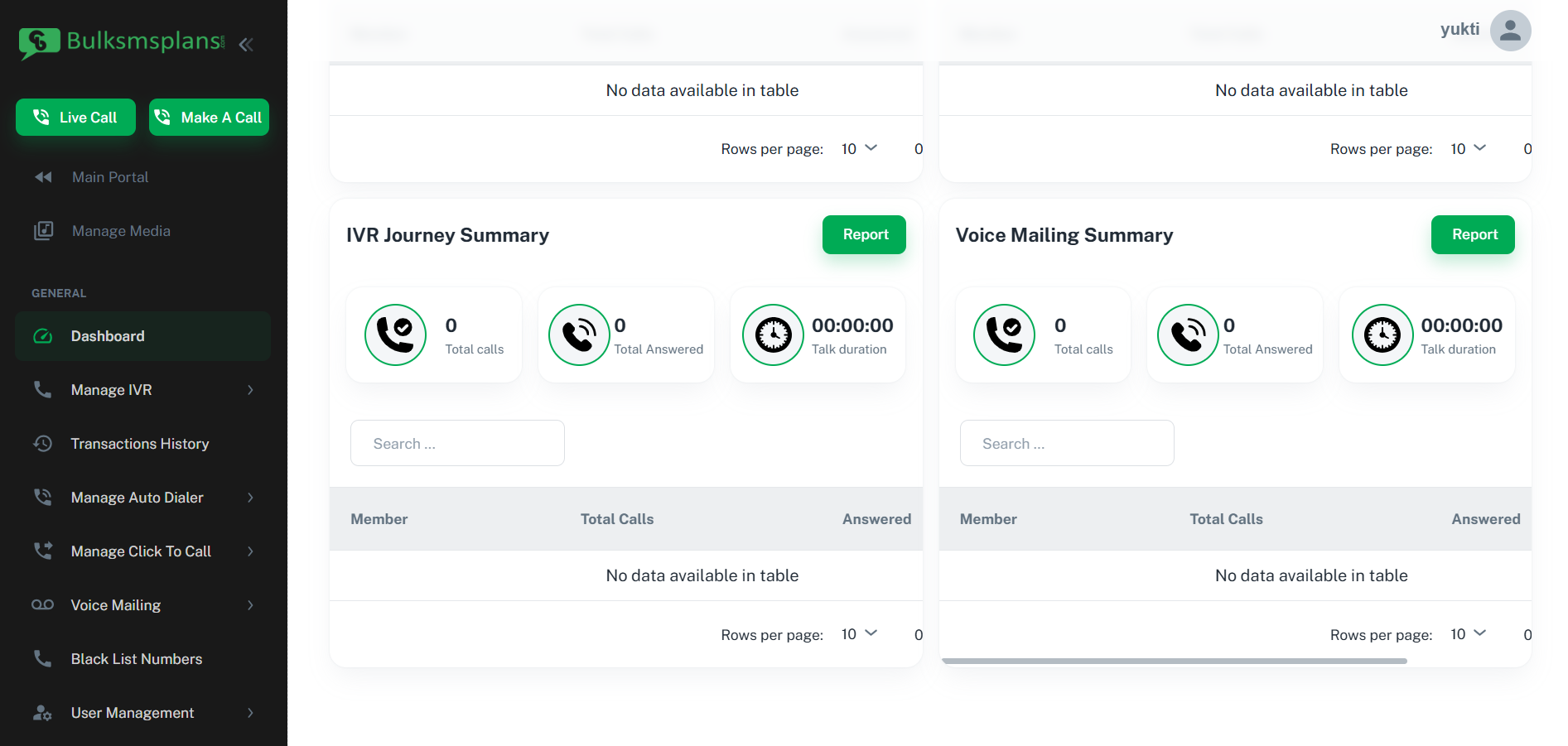Click the Manage Media icon in sidebar
The width and height of the screenshot is (1568, 746).
(43, 231)
